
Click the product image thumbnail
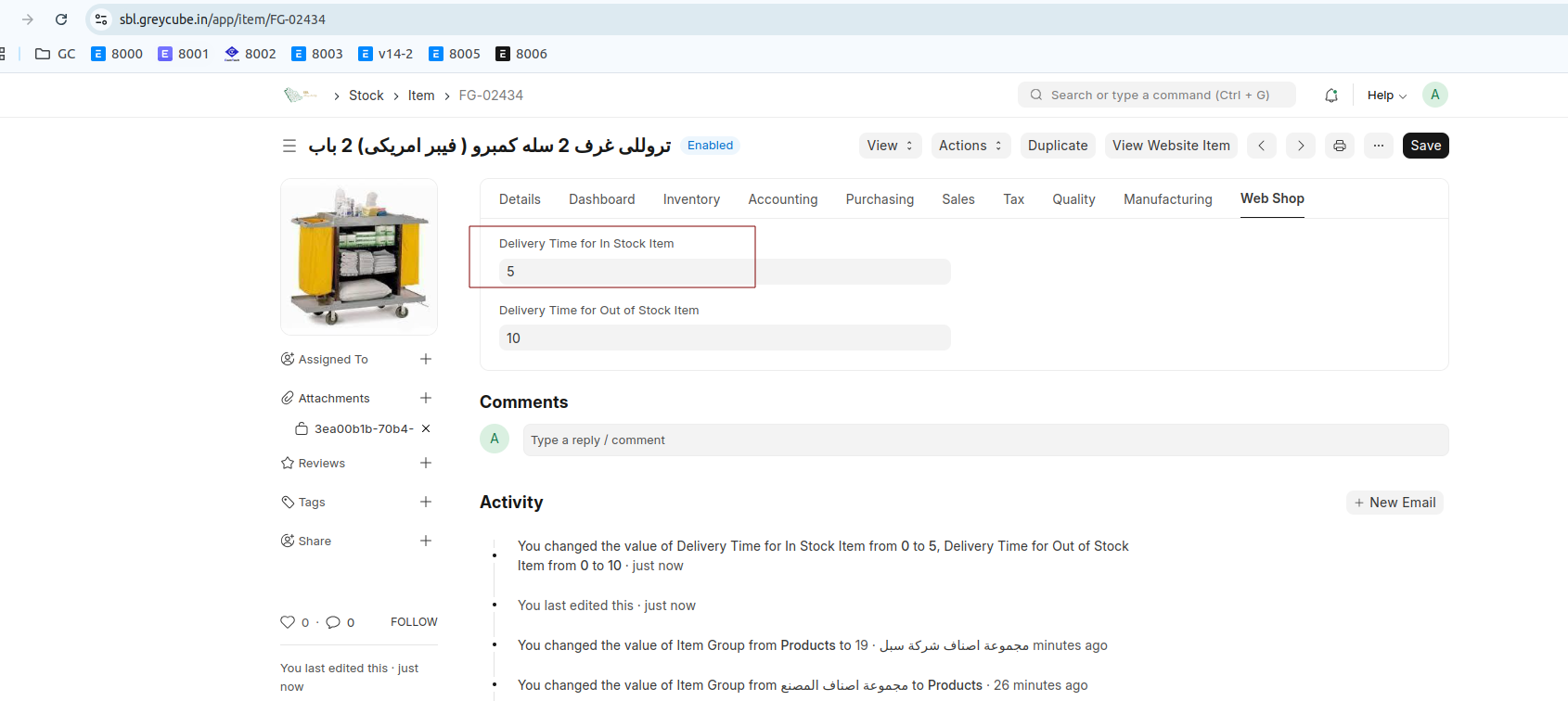pyautogui.click(x=359, y=257)
